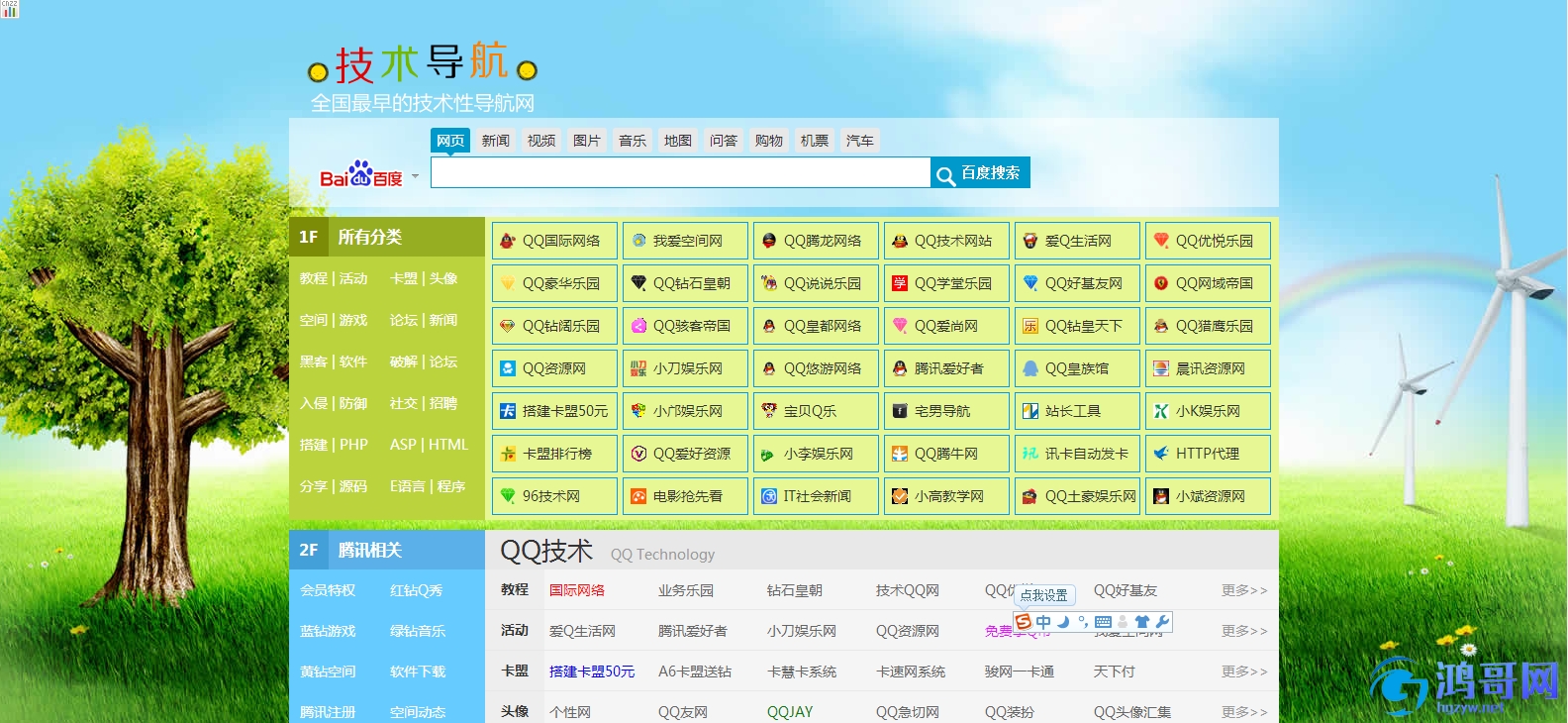Click the Baidu paw logo
The width and height of the screenshot is (1568, 723).
[360, 174]
